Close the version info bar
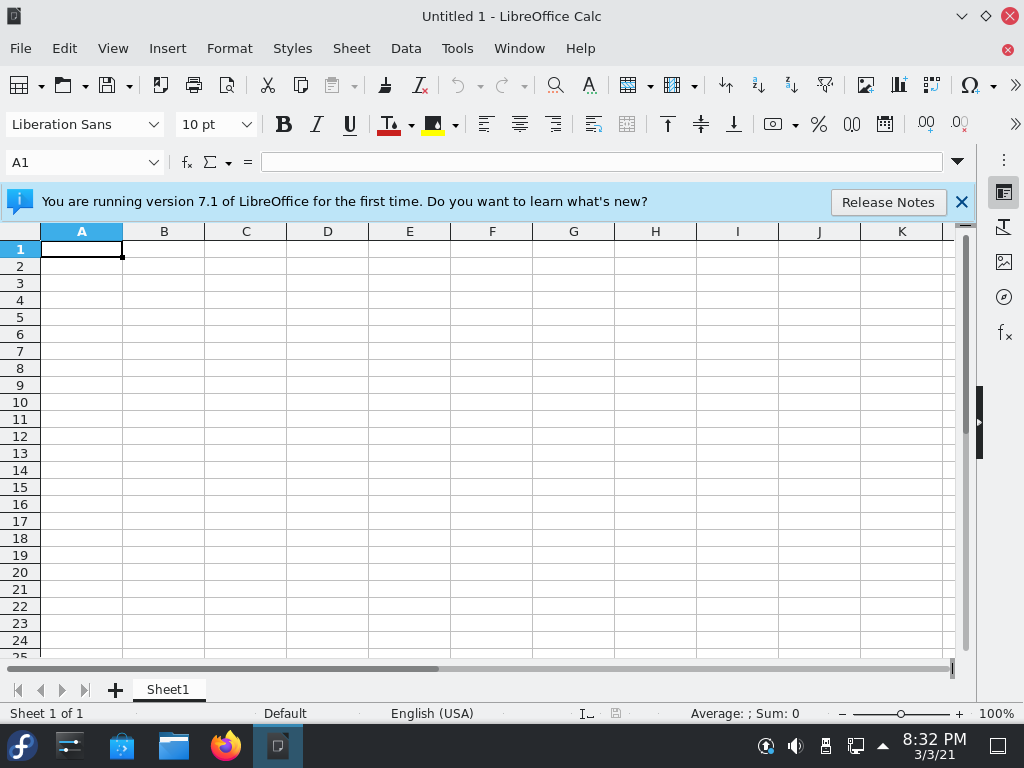This screenshot has height=768, width=1024. pyautogui.click(x=961, y=202)
